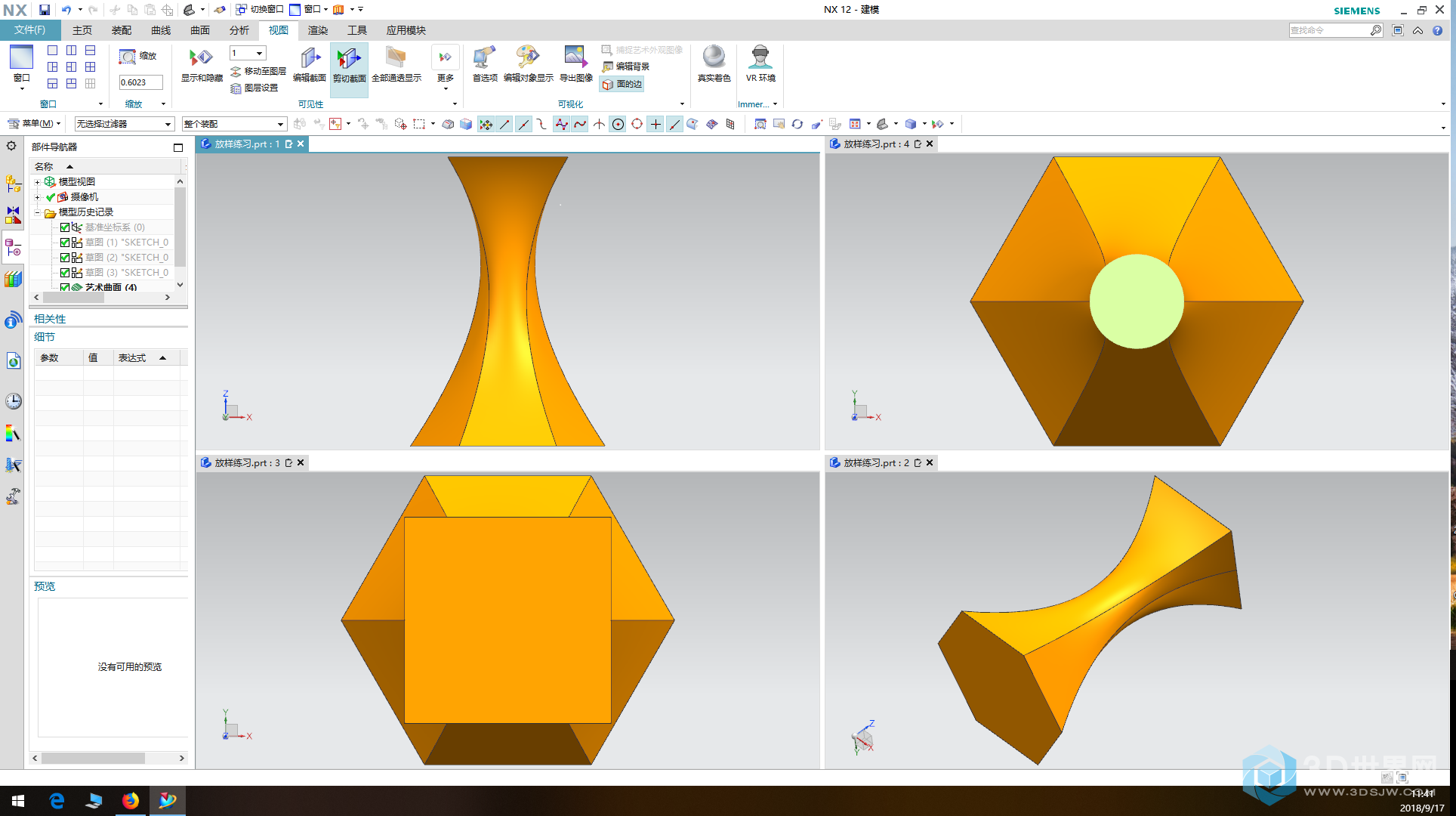
Task: Open 图层设置 (Layer Settings)
Action: [254, 88]
